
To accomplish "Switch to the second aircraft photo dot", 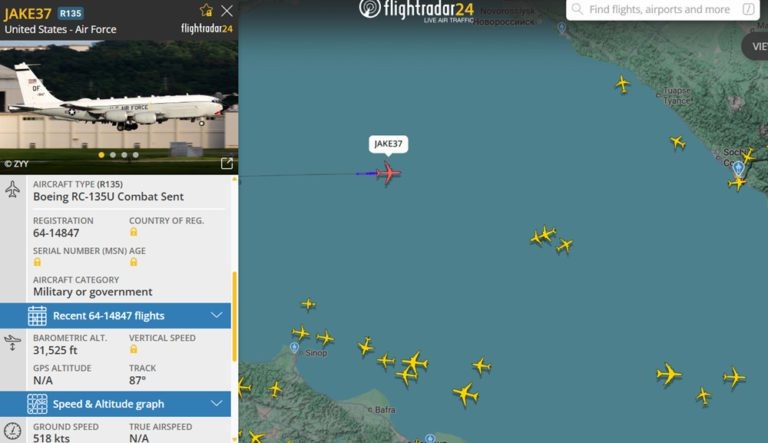I will click(113, 155).
